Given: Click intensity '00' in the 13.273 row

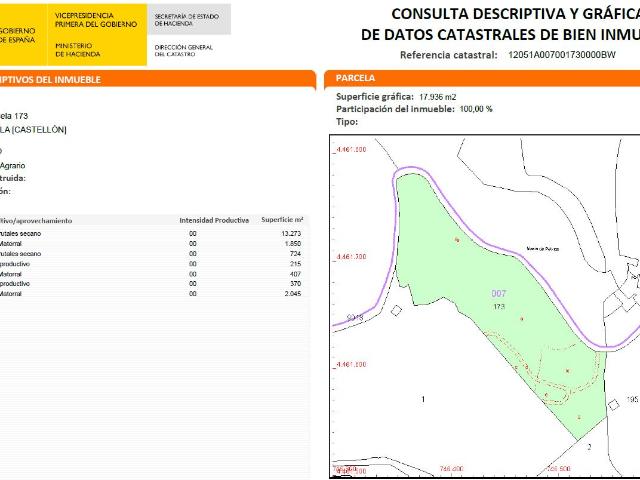Looking at the screenshot, I should pos(193,233).
